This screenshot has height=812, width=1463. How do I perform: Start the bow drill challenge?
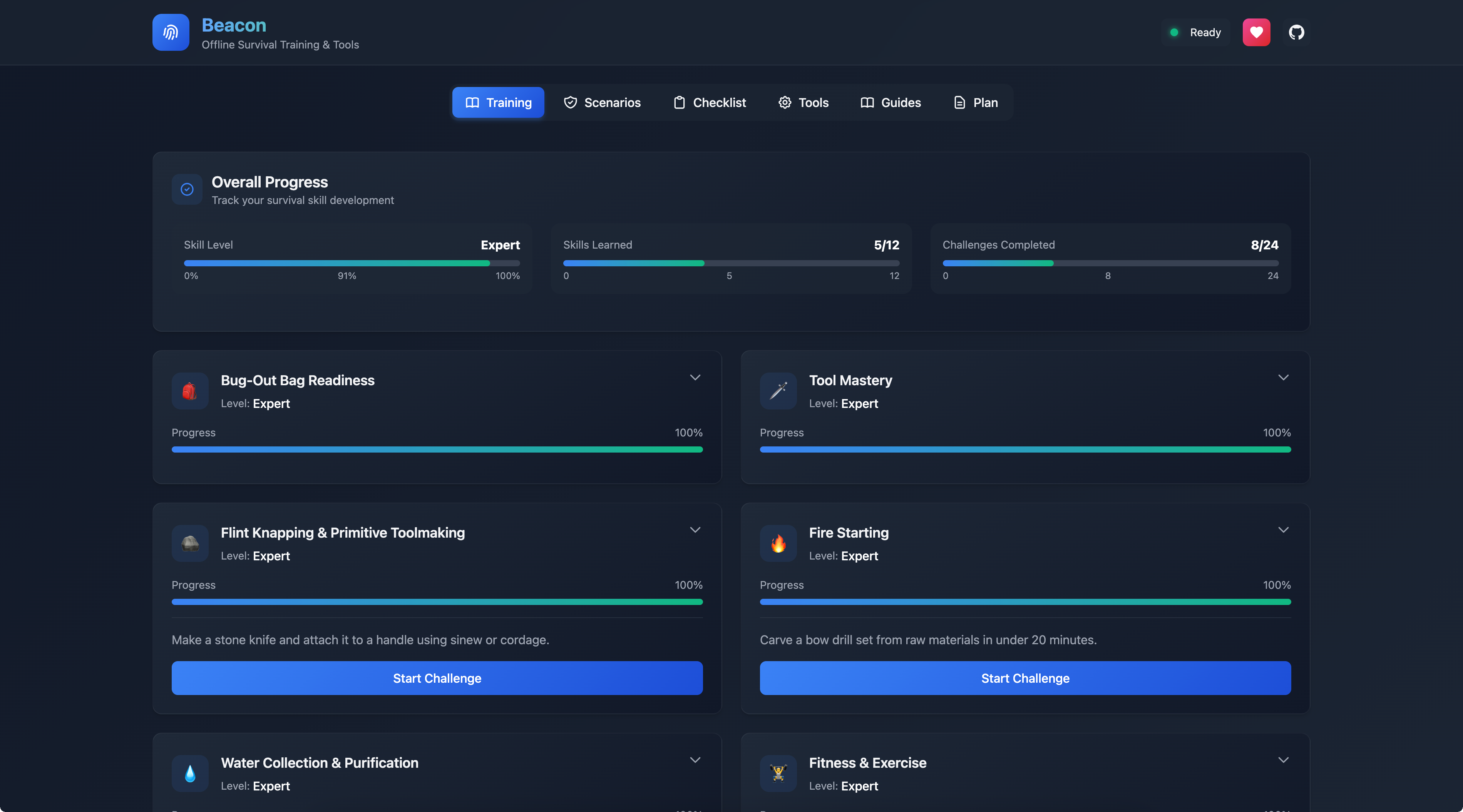(x=1025, y=678)
